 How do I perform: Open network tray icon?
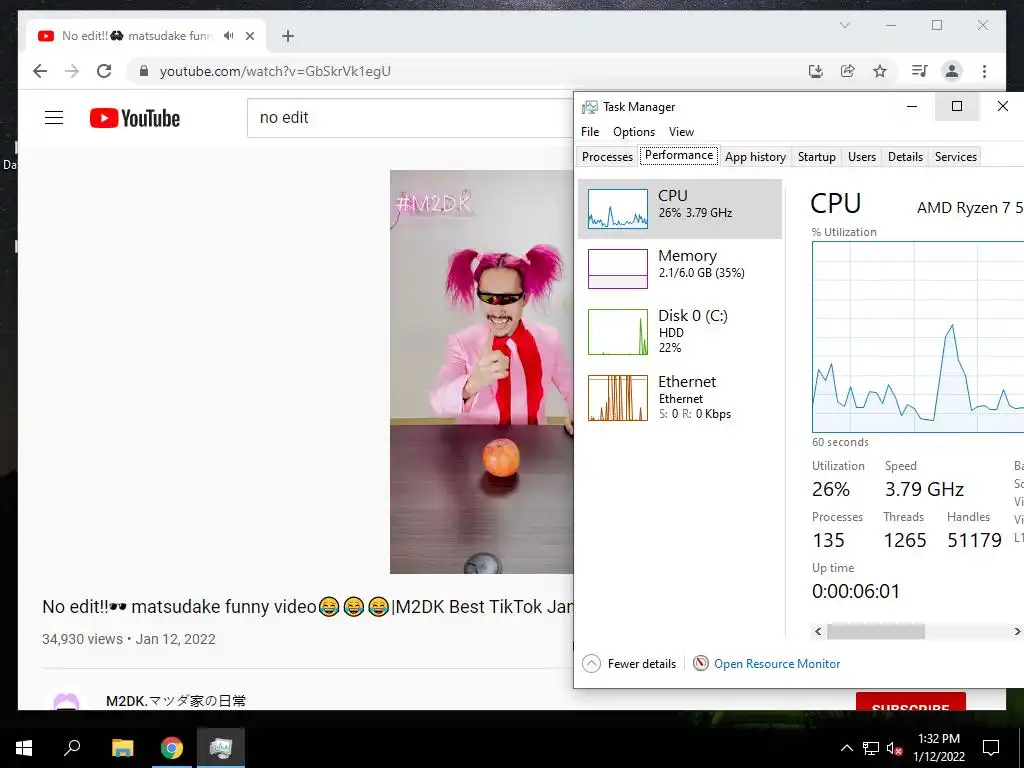[871, 748]
